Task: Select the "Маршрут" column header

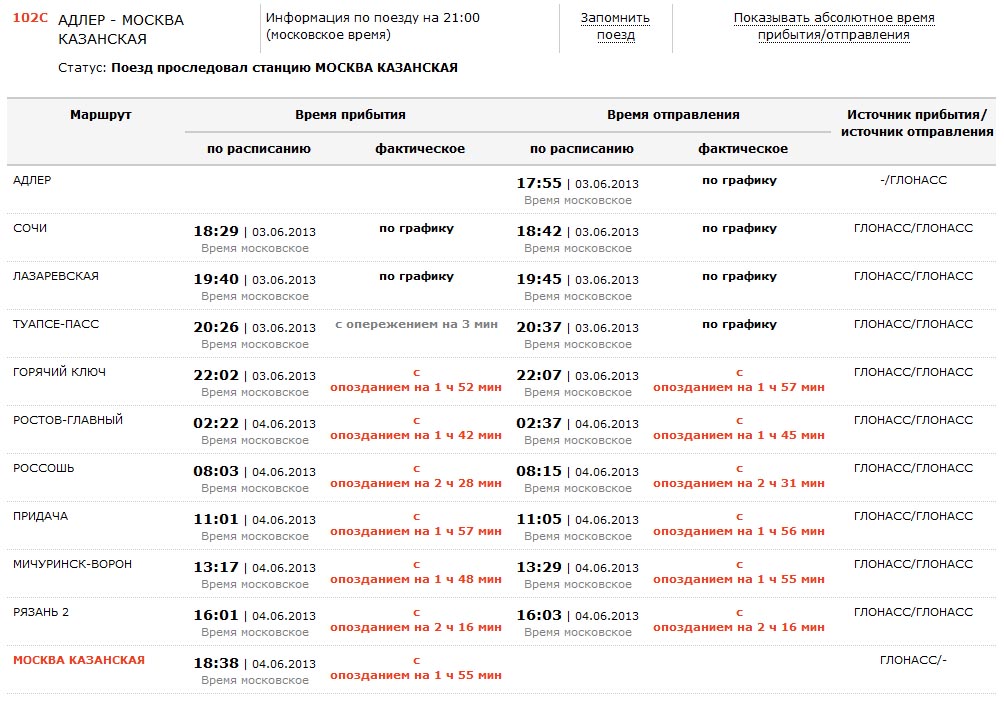Action: [x=100, y=115]
